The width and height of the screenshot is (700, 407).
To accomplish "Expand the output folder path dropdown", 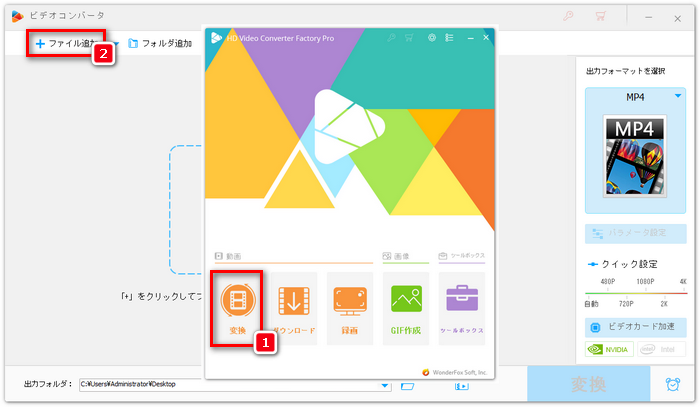I will (385, 385).
